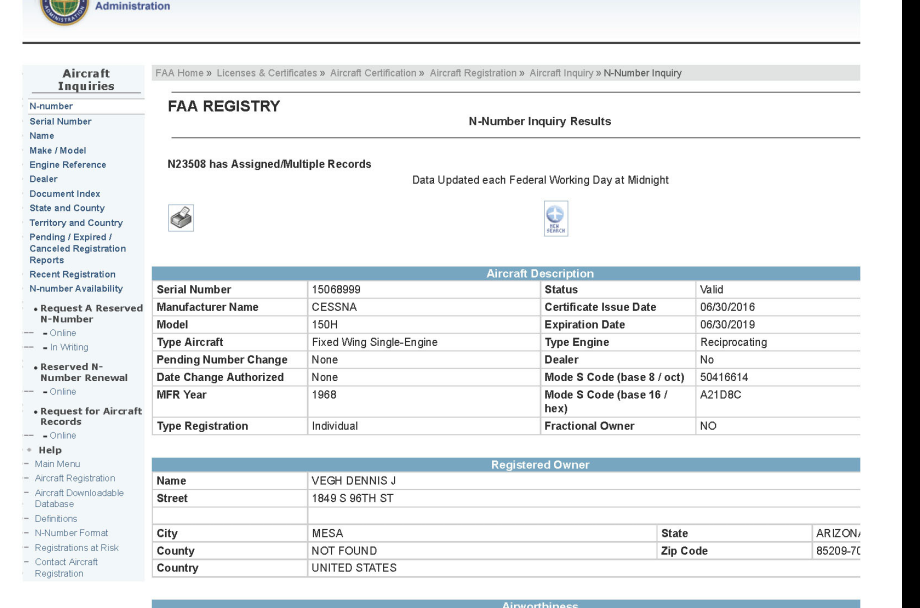The width and height of the screenshot is (920, 608).
Task: Click certificate issue date 06/30/2016
Action: tap(728, 308)
